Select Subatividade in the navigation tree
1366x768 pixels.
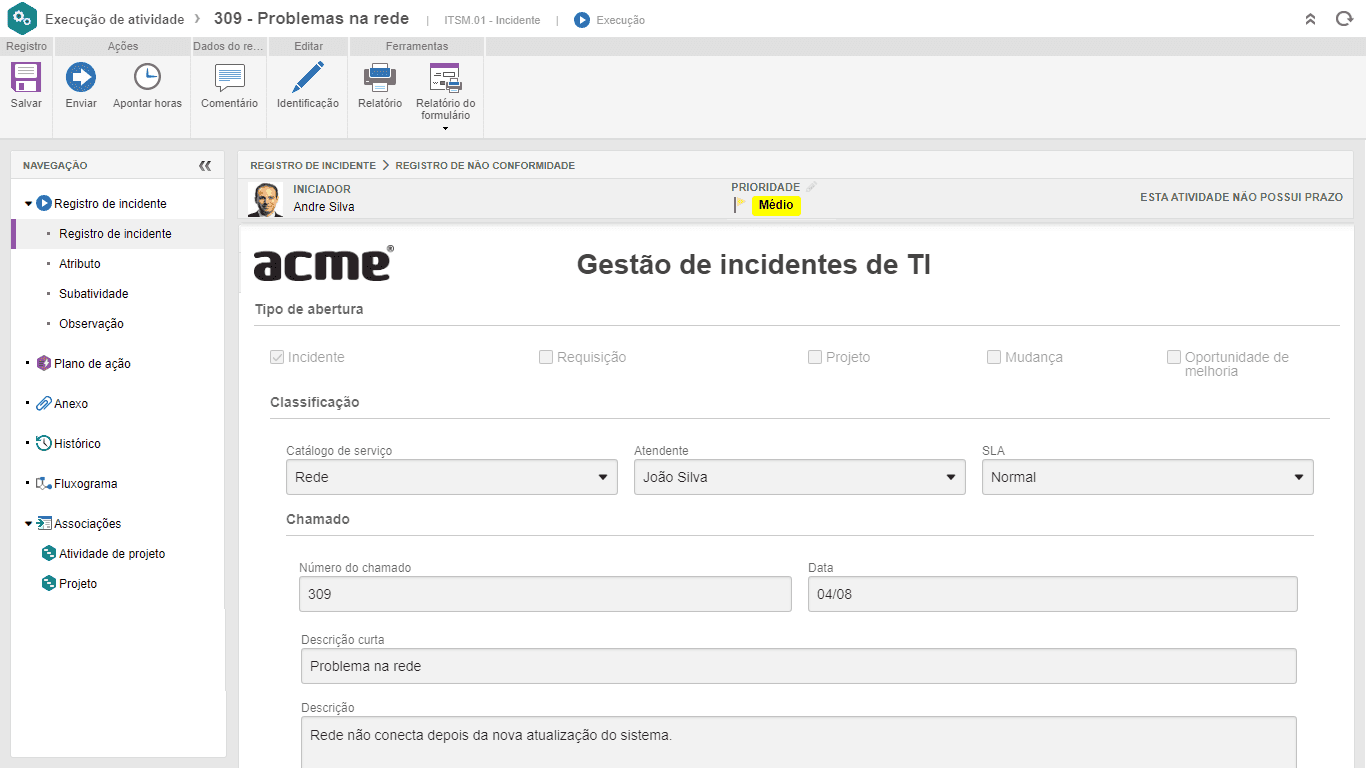coord(94,293)
